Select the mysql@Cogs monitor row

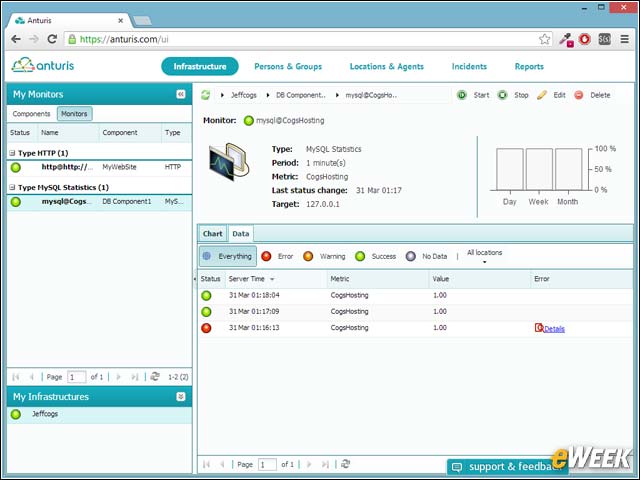[99, 202]
